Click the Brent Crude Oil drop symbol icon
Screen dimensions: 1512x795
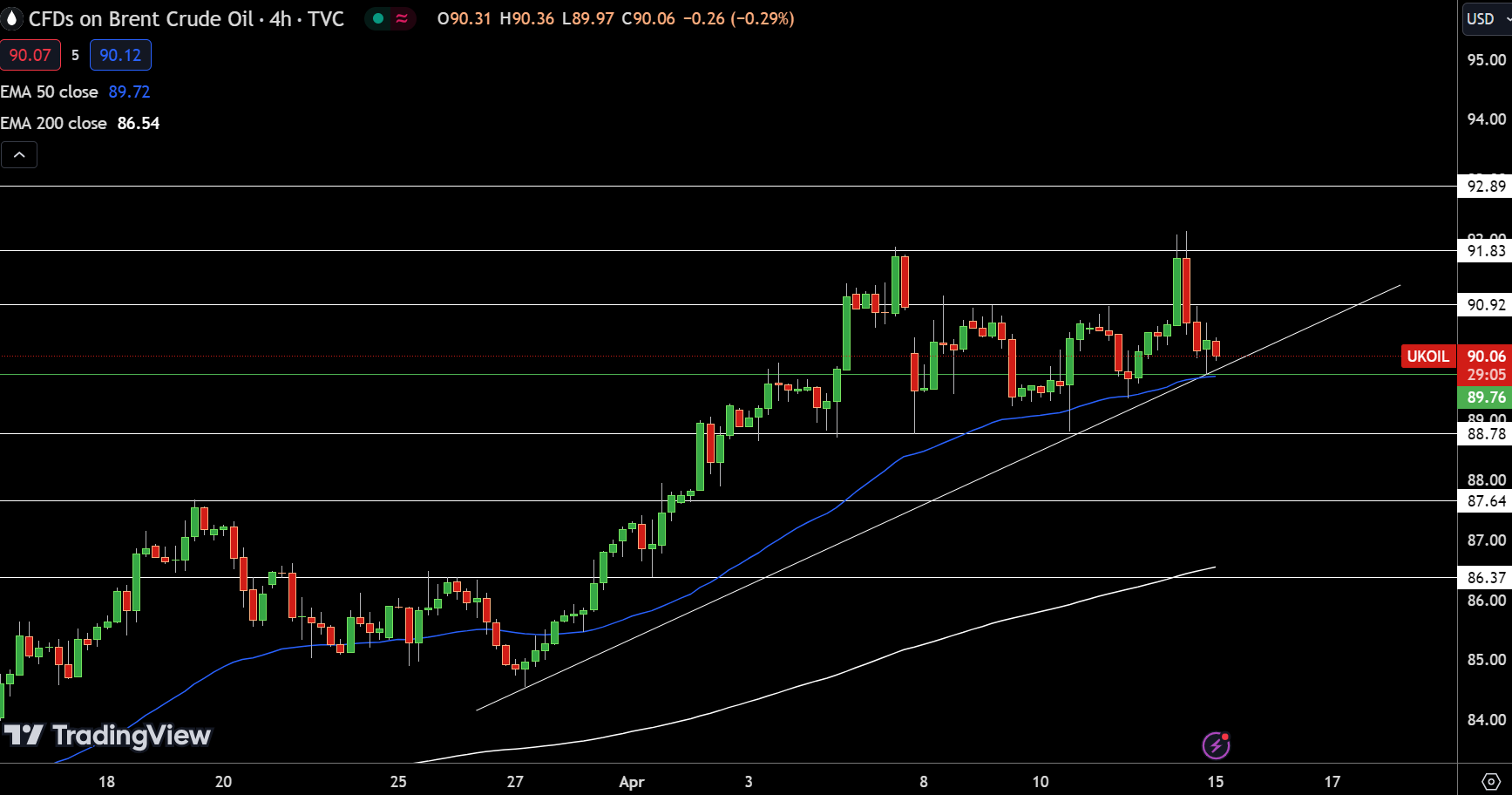point(11,18)
